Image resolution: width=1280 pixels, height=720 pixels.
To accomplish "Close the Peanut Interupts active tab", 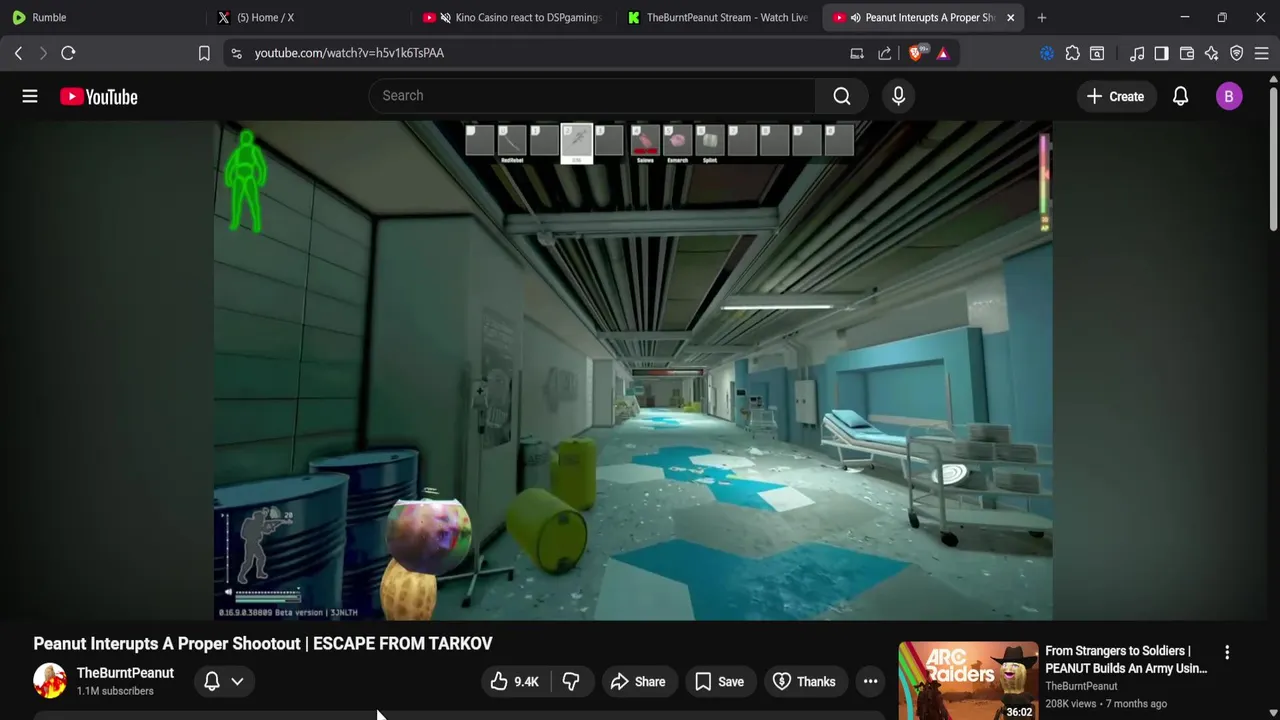I will click(x=1010, y=17).
